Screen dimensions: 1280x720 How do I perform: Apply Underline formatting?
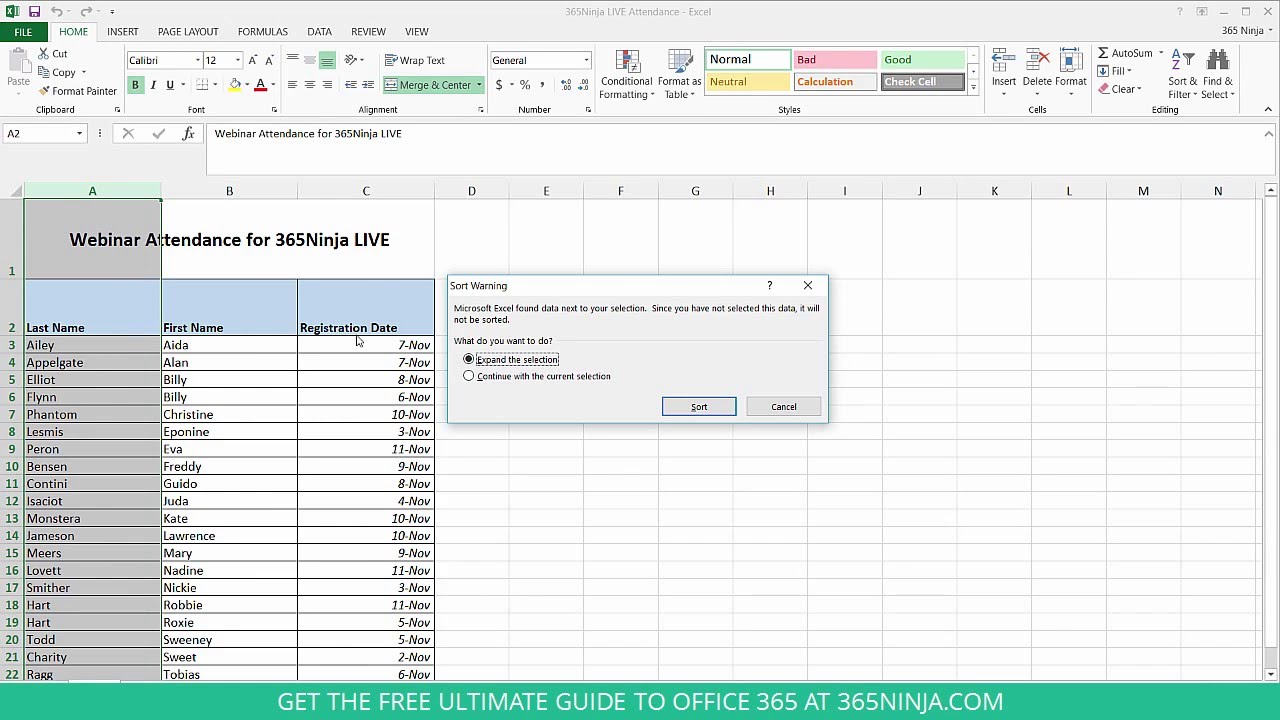(170, 85)
